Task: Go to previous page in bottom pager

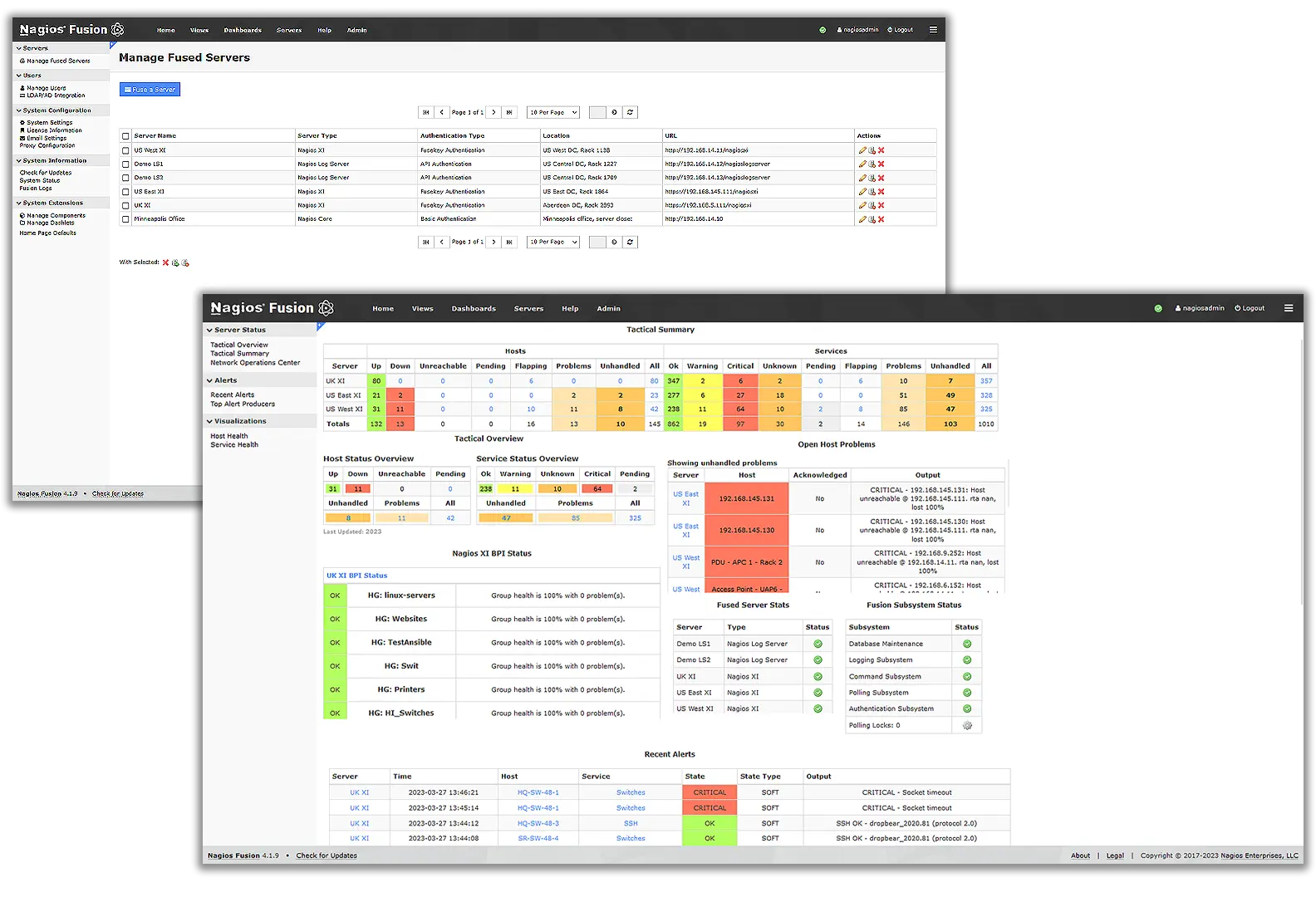Action: coord(442,242)
